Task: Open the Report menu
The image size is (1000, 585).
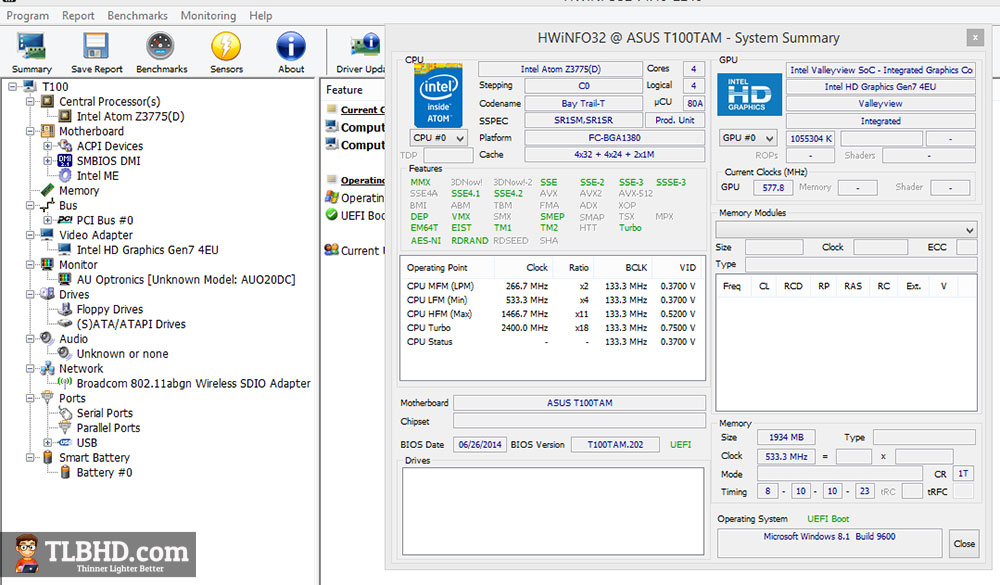Action: [x=78, y=15]
